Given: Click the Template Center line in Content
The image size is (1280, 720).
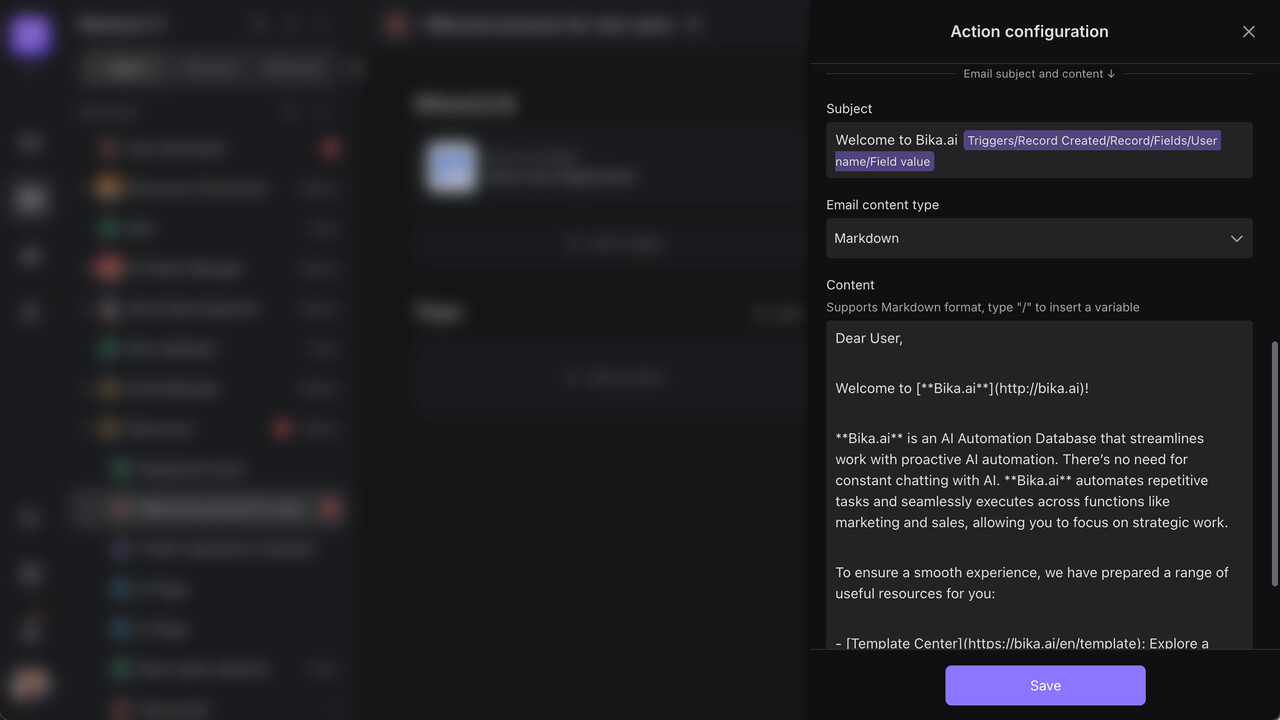Looking at the screenshot, I should [x=1020, y=642].
